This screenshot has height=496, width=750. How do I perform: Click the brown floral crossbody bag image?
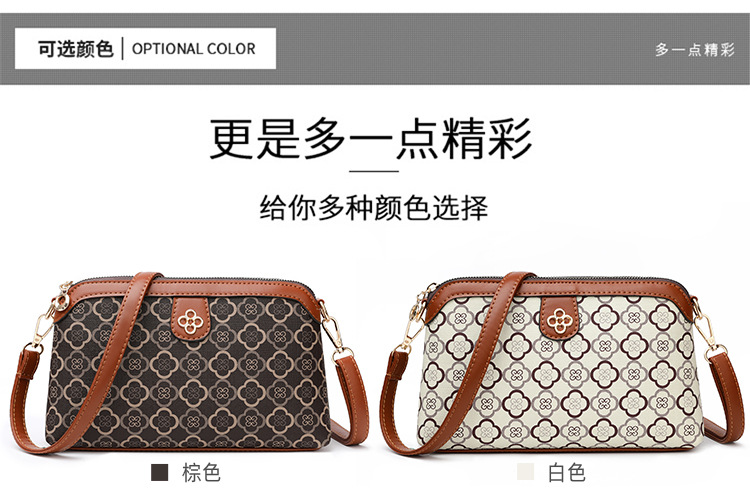(189, 364)
